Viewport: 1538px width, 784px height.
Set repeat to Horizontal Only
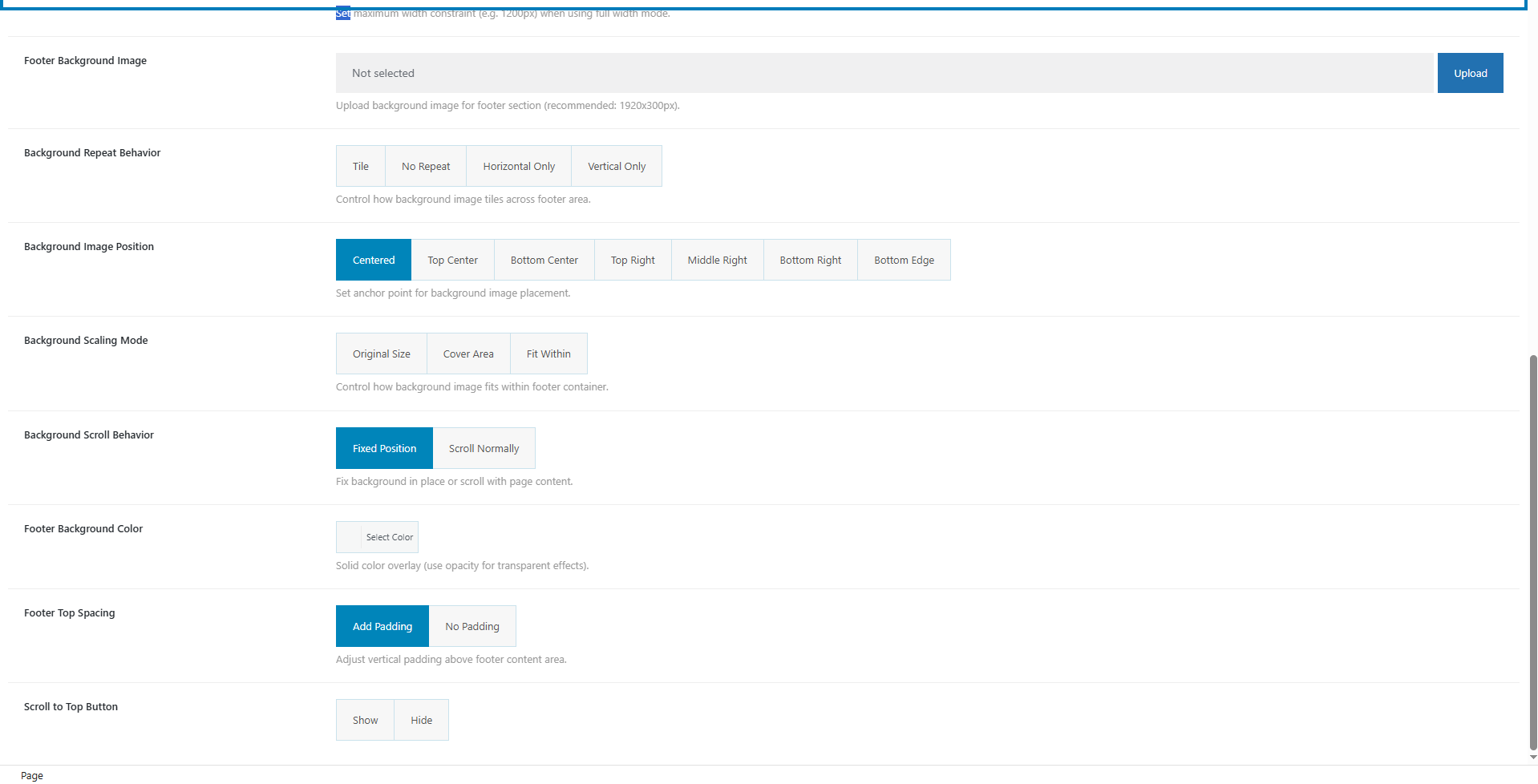(x=518, y=166)
